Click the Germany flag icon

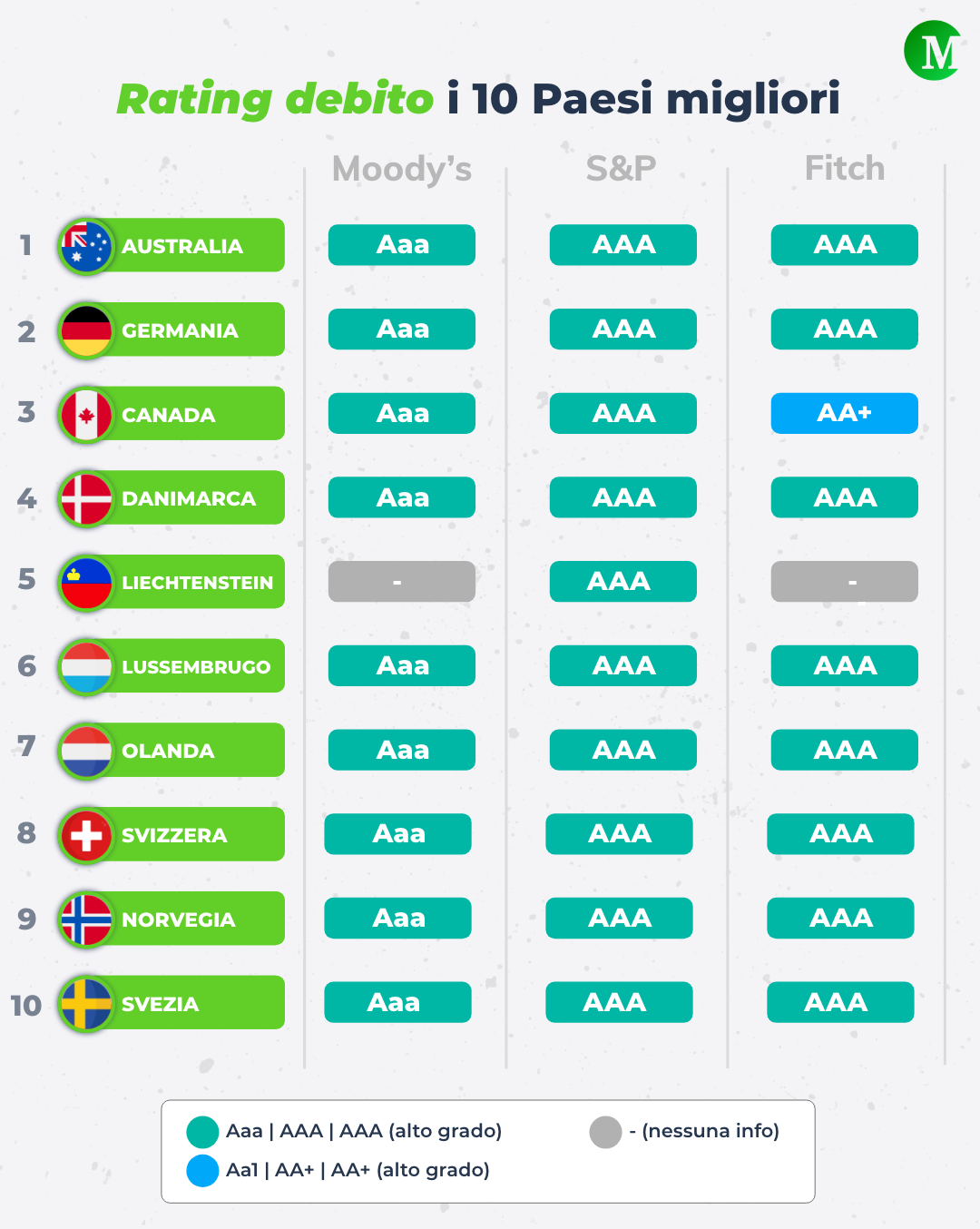point(86,330)
